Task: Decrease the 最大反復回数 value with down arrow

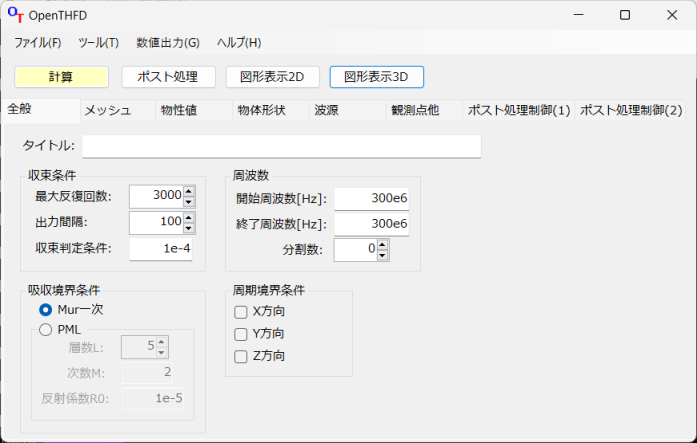Action: point(188,201)
